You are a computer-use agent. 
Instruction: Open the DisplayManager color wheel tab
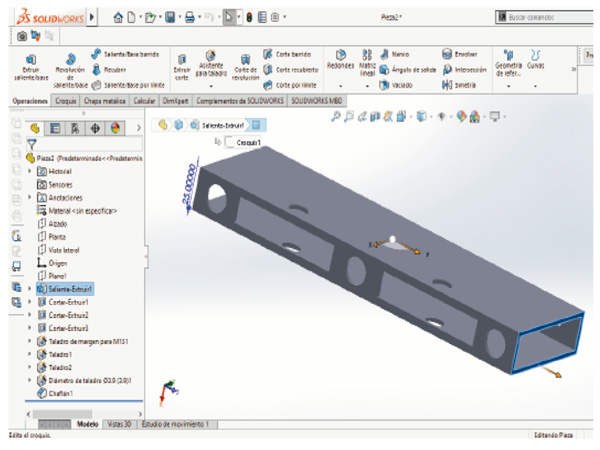[115, 128]
